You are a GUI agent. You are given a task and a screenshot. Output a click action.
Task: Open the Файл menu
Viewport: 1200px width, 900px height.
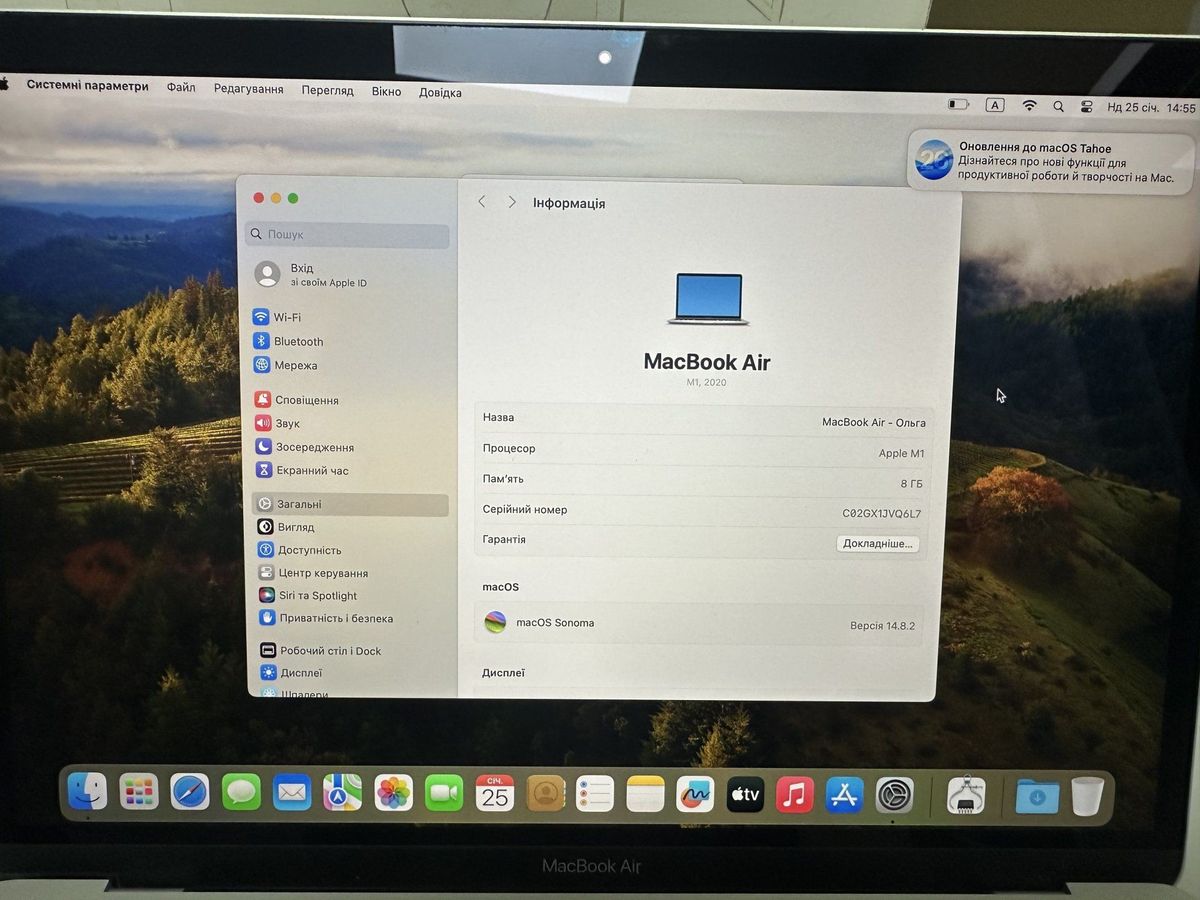coord(181,88)
